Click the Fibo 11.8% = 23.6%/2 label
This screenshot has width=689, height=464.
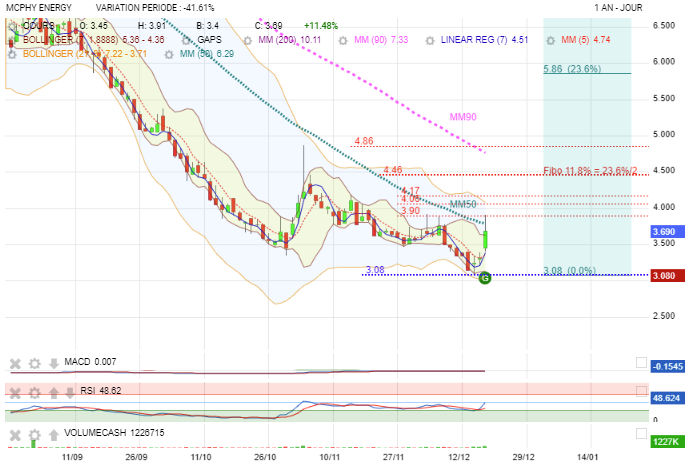pyautogui.click(x=590, y=170)
